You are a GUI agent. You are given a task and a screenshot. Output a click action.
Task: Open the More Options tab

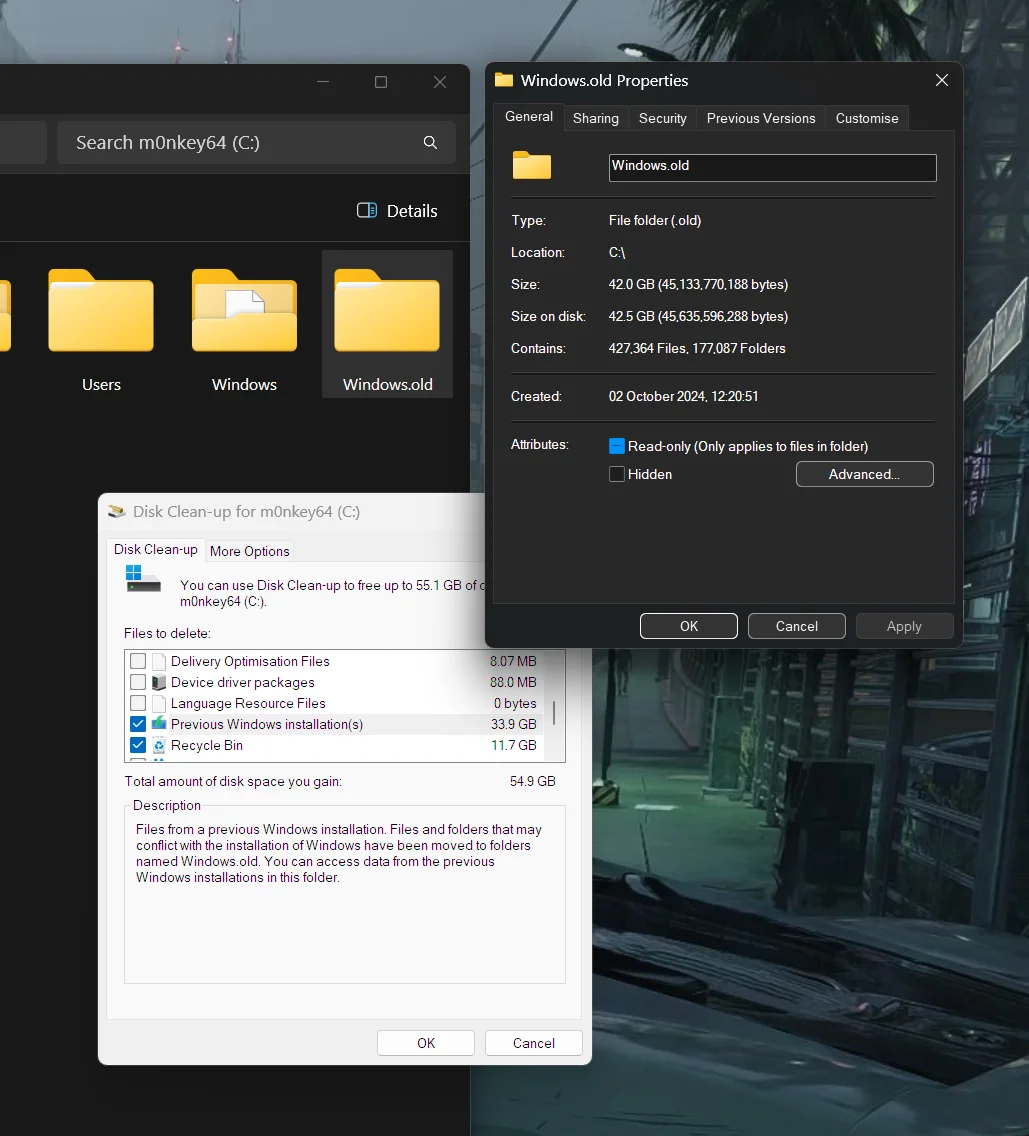(x=249, y=551)
